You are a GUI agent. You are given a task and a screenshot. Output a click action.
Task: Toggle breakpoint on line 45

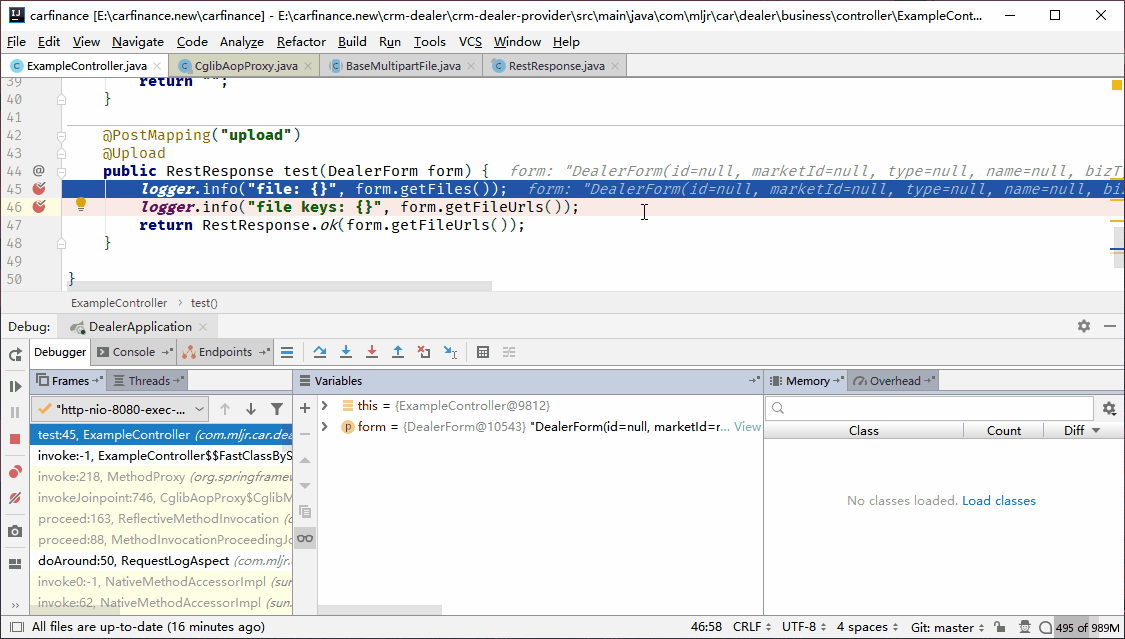click(39, 189)
